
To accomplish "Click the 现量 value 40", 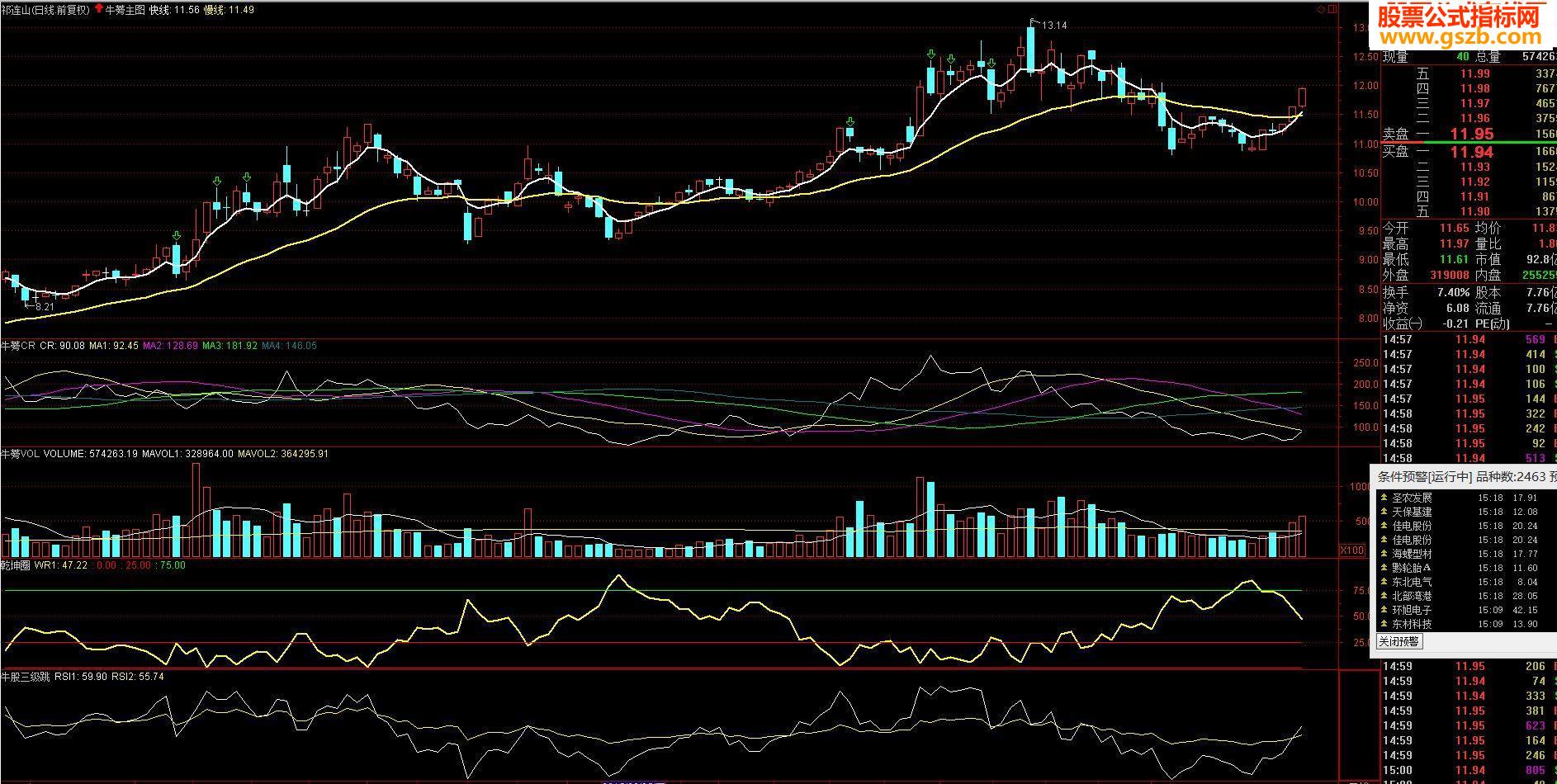I will (1463, 57).
